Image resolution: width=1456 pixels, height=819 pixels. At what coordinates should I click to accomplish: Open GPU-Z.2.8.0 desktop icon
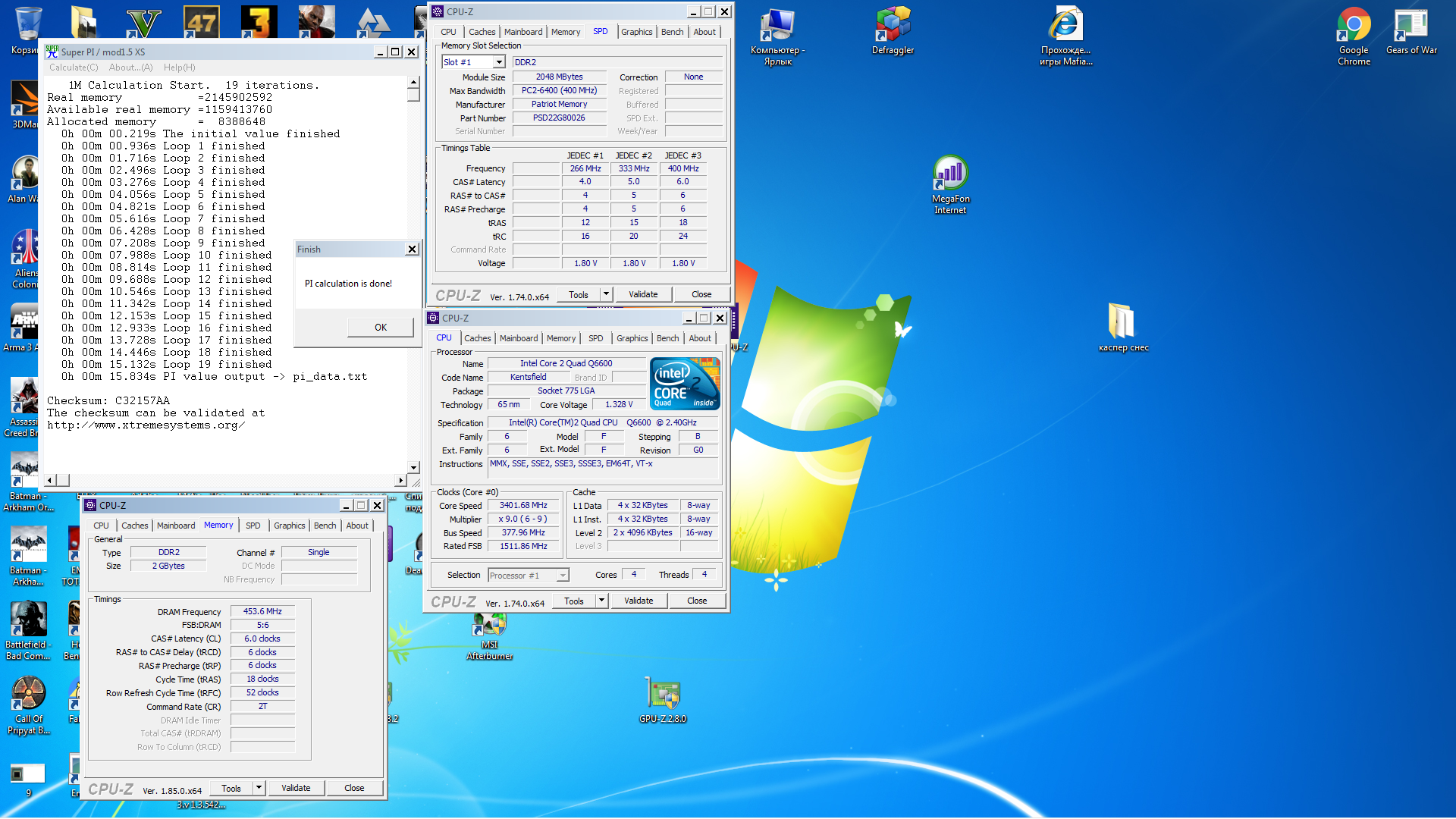tap(663, 699)
